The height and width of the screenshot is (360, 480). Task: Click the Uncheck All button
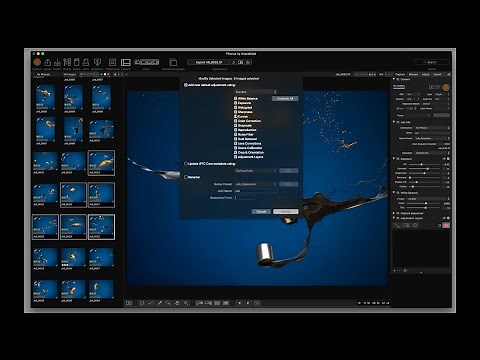tap(285, 99)
